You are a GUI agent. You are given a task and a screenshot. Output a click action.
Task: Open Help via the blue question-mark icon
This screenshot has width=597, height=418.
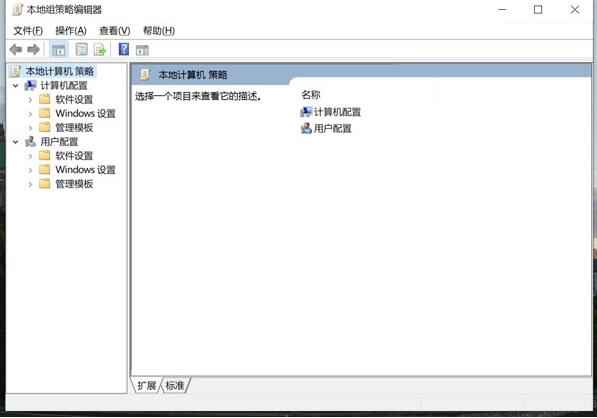(124, 49)
